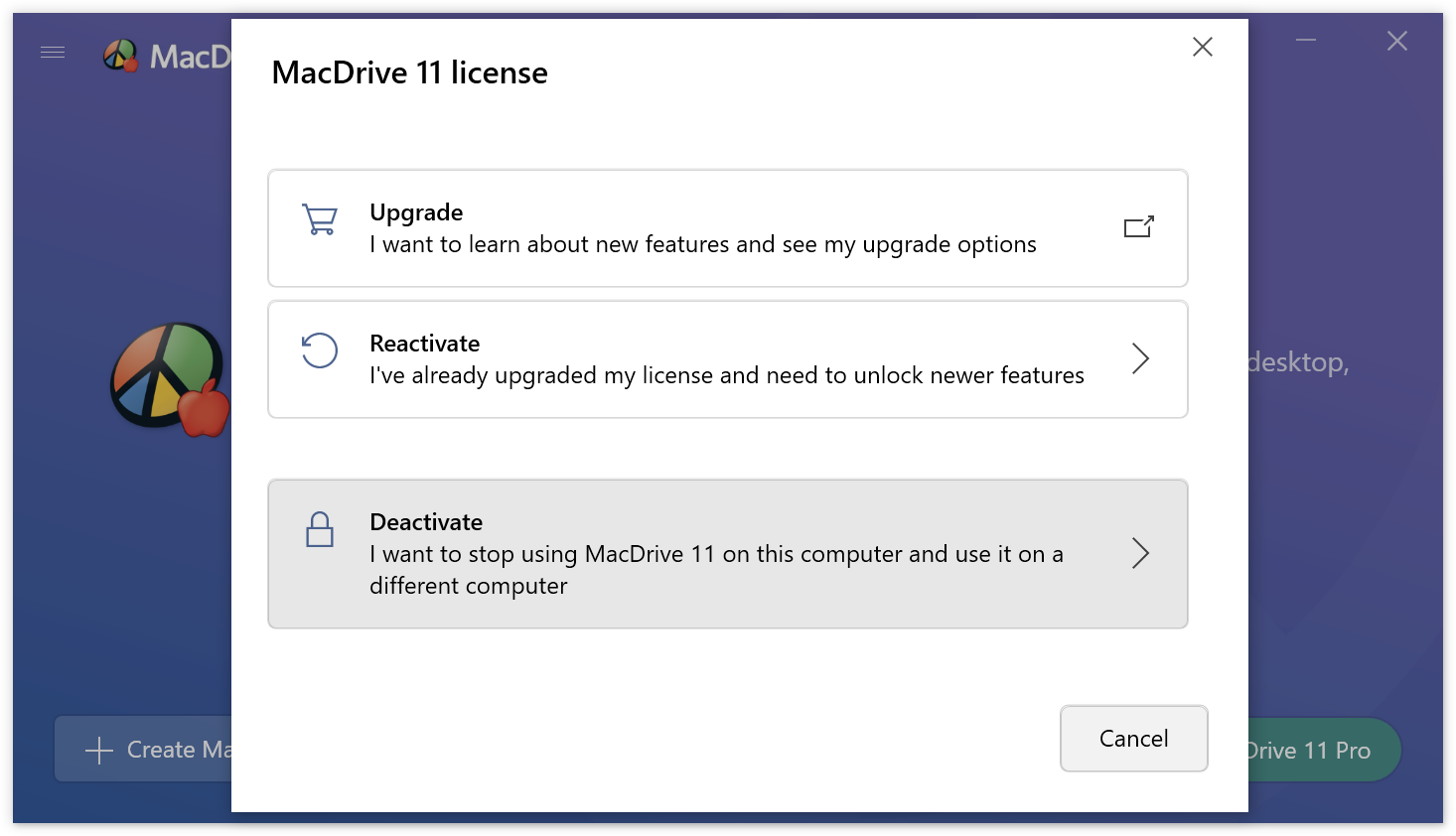Click the Create Mac disk button label
The width and height of the screenshot is (1456, 836).
coord(179,751)
